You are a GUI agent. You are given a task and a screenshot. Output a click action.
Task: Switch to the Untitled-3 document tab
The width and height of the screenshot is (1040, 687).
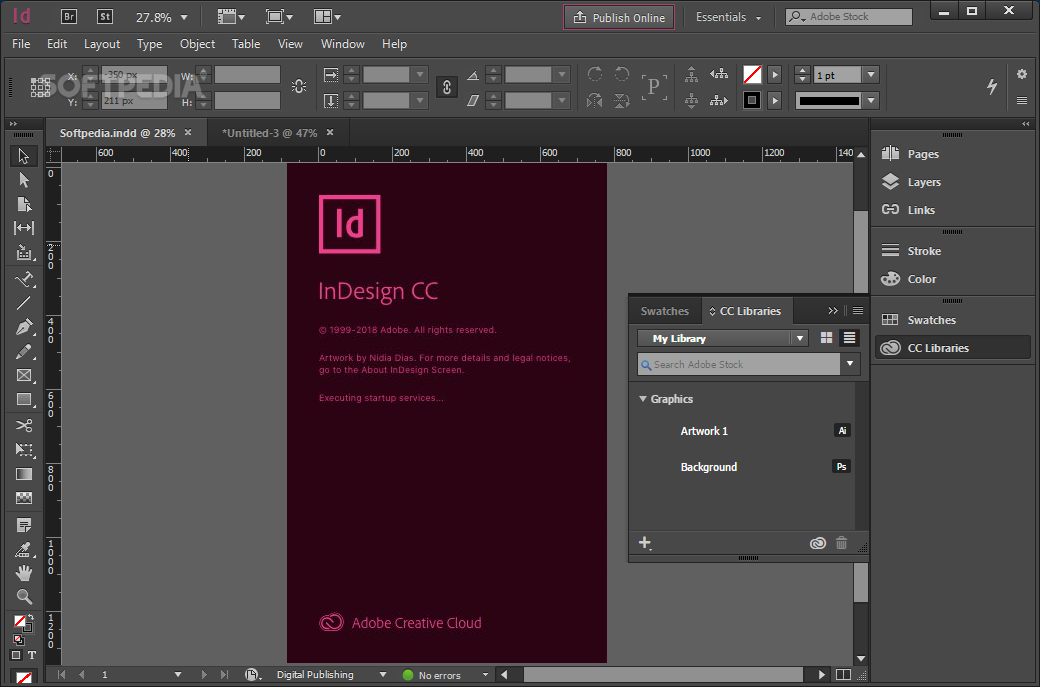[x=270, y=133]
